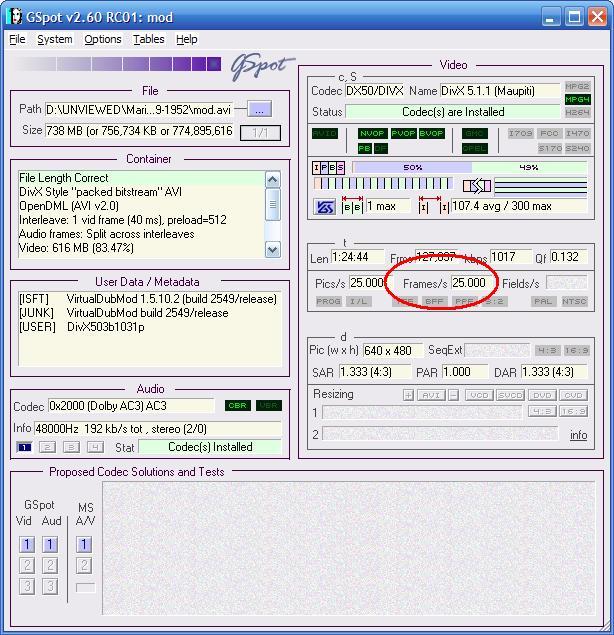Image resolution: width=614 pixels, height=635 pixels.
Task: Toggle the audio VBR indicator
Action: (269, 405)
